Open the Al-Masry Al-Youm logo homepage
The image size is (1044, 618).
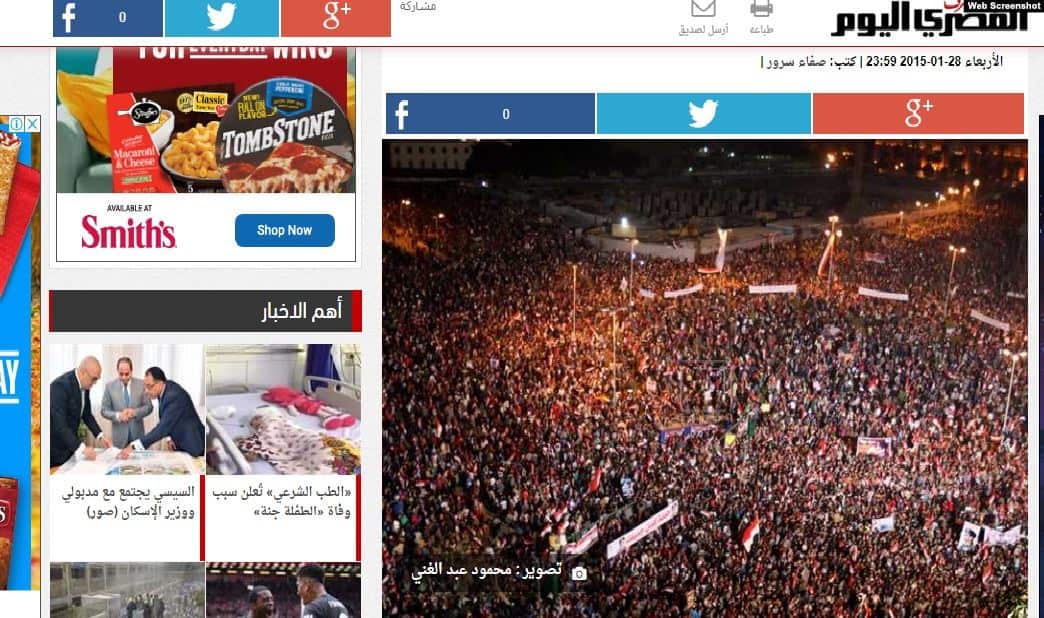tap(930, 19)
